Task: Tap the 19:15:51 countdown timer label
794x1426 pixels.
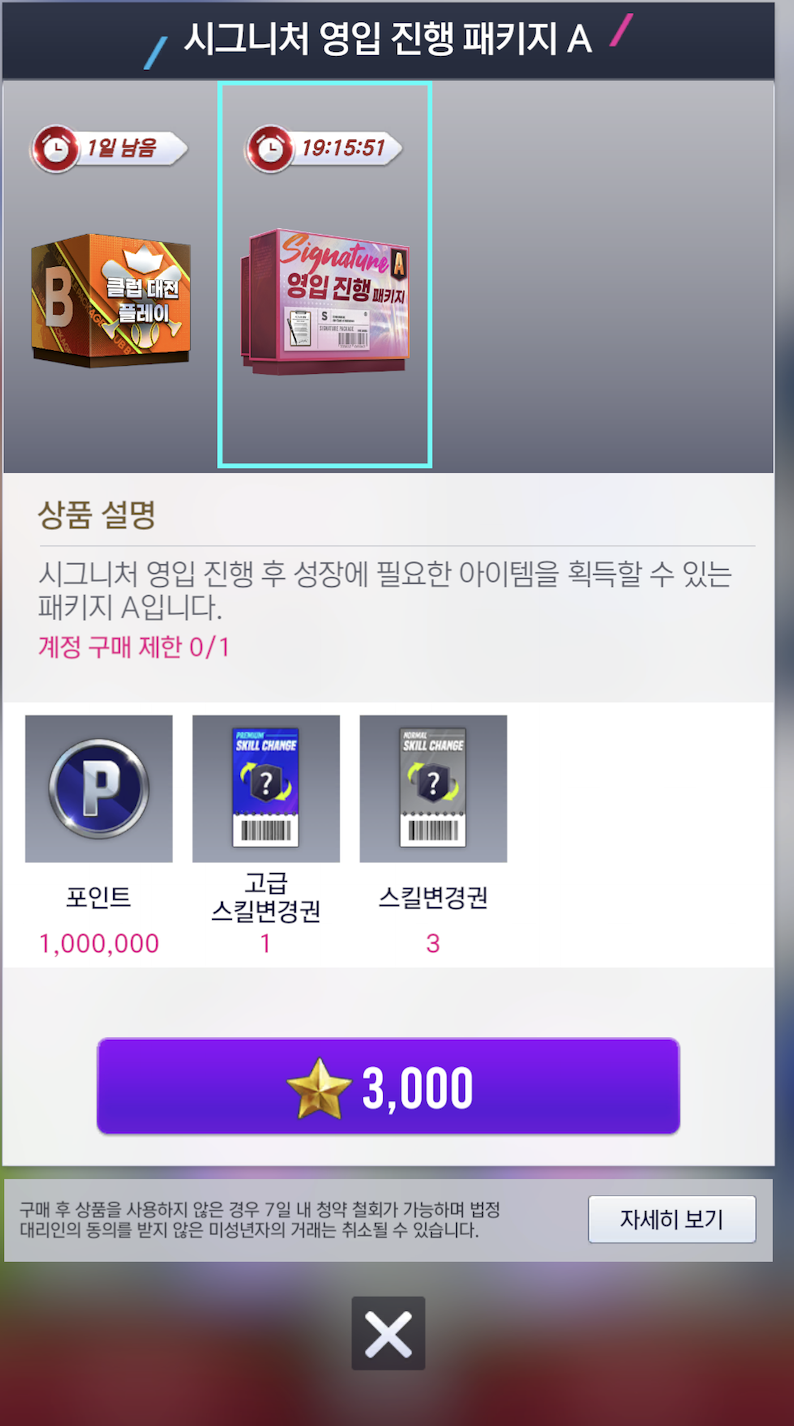Action: [343, 148]
